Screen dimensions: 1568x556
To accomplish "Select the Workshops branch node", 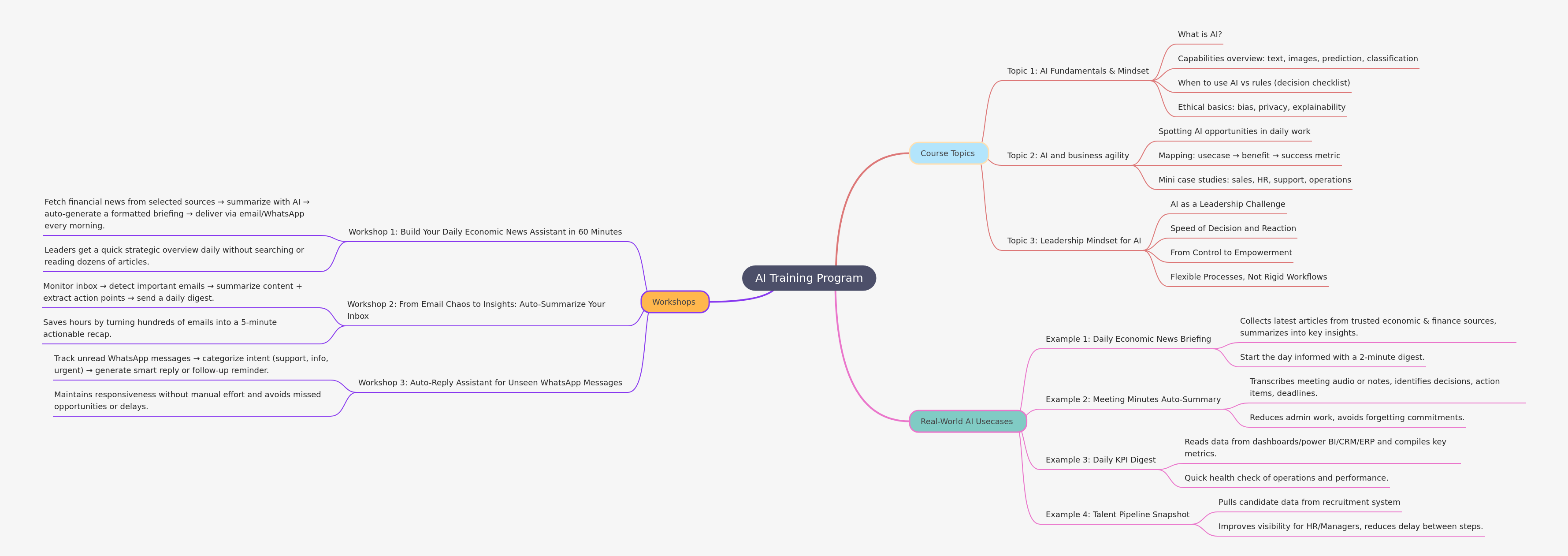I will coord(674,302).
